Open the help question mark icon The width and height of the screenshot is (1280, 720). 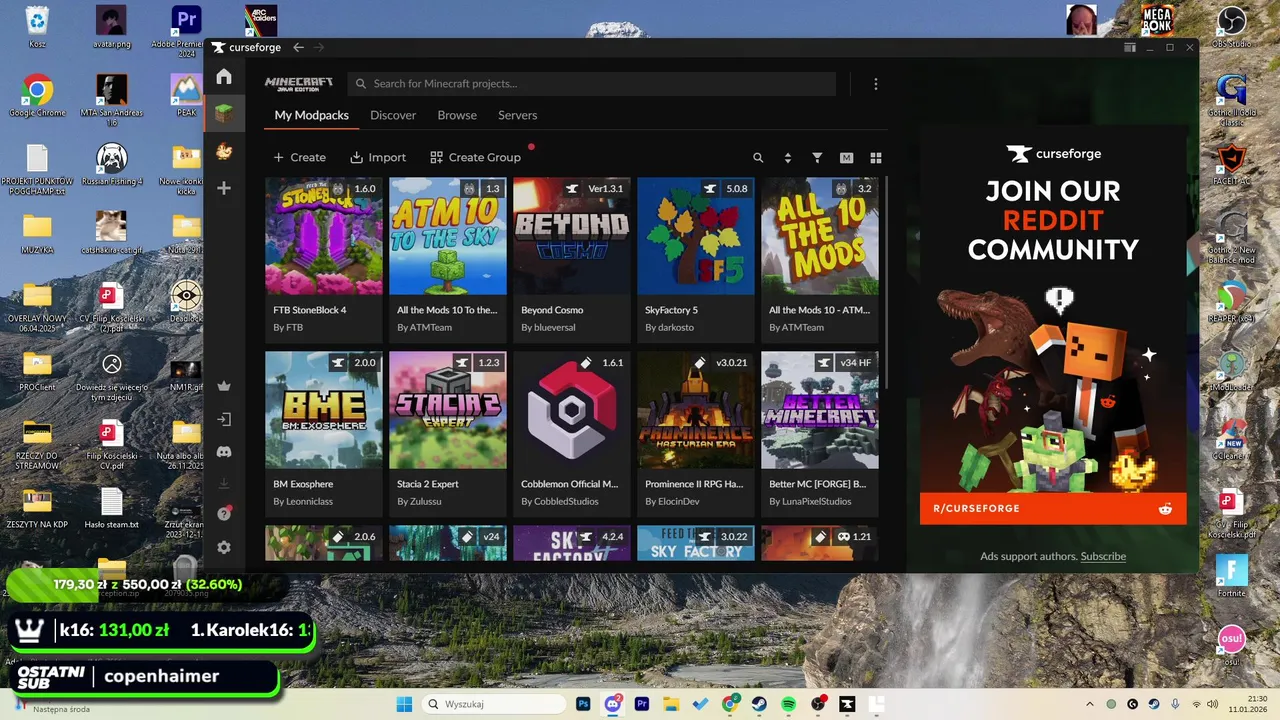(x=224, y=514)
